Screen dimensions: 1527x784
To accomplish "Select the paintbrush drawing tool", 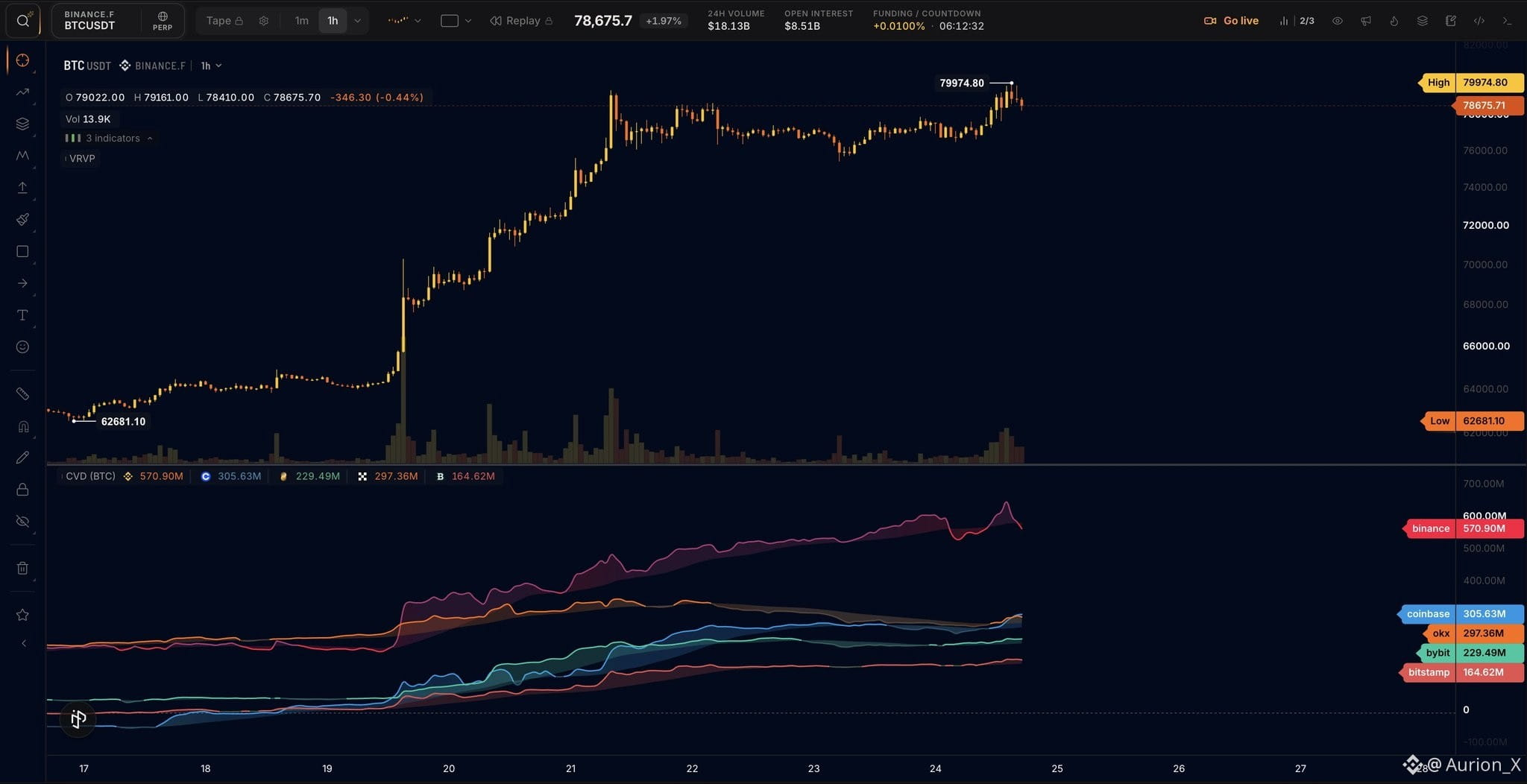I will 22,219.
